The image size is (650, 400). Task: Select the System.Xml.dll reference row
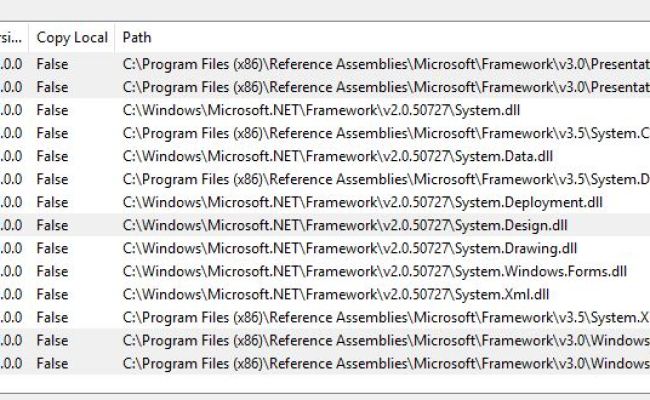coord(325,294)
